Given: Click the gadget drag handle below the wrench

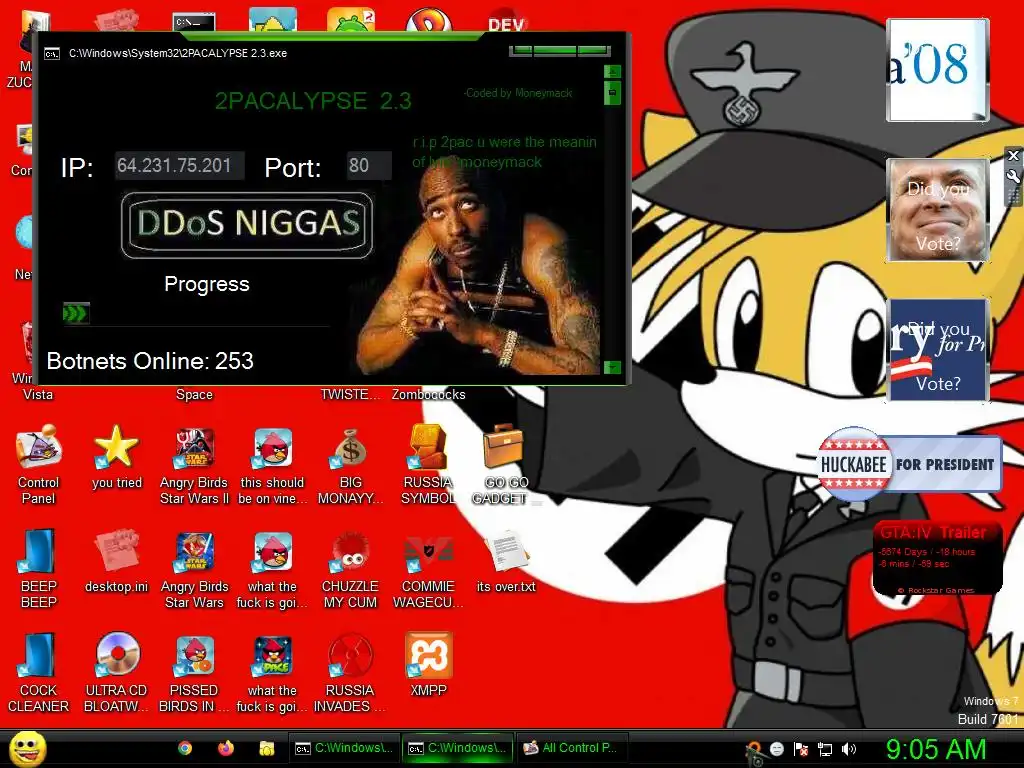Looking at the screenshot, I should [x=1013, y=197].
